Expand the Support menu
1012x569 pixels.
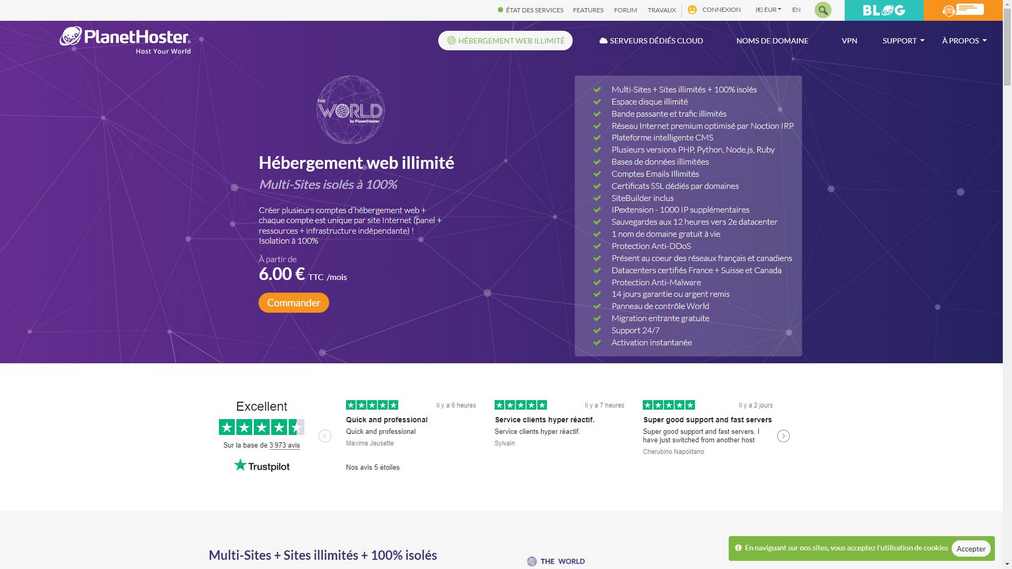(x=903, y=41)
